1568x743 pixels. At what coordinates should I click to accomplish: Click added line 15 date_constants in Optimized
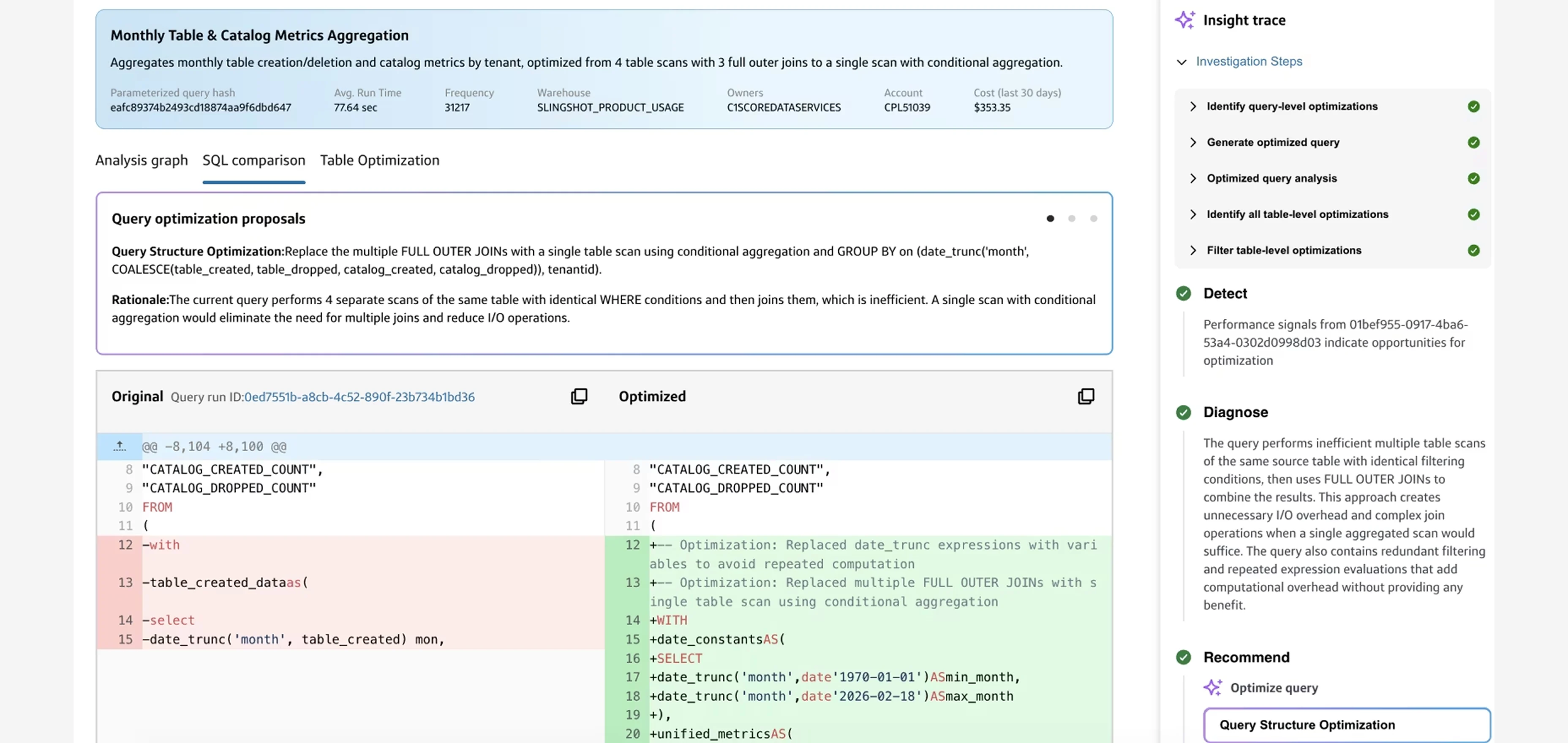coord(858,639)
